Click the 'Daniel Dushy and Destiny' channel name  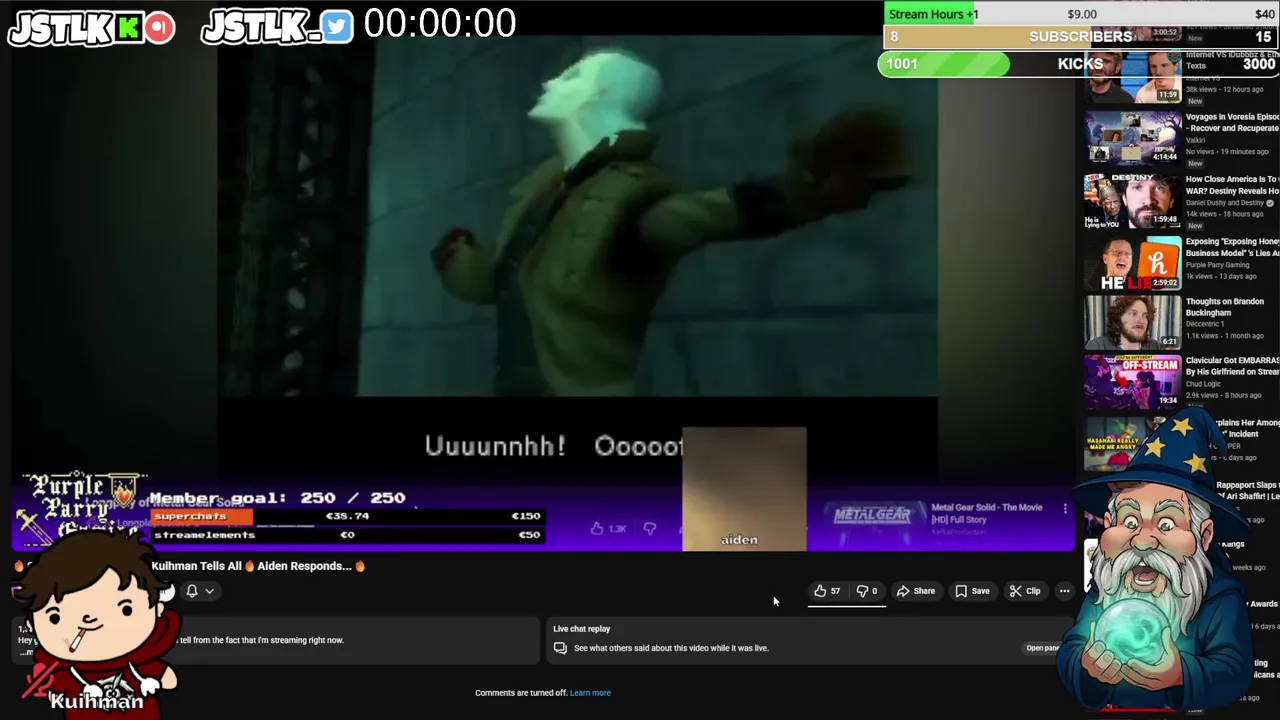(1225, 203)
